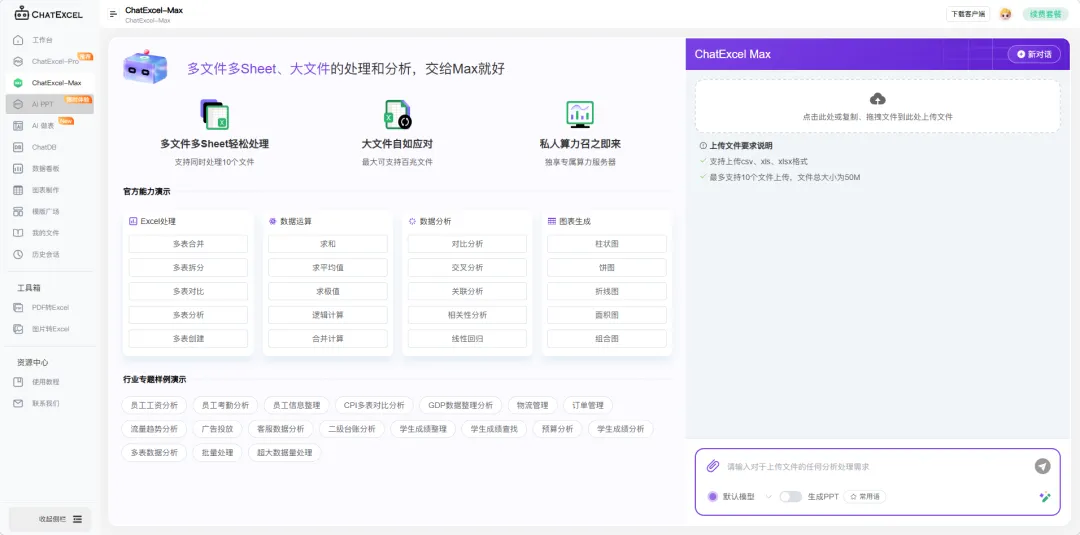Open the user avatar profile
Image resolution: width=1080 pixels, height=535 pixels.
[1006, 14]
